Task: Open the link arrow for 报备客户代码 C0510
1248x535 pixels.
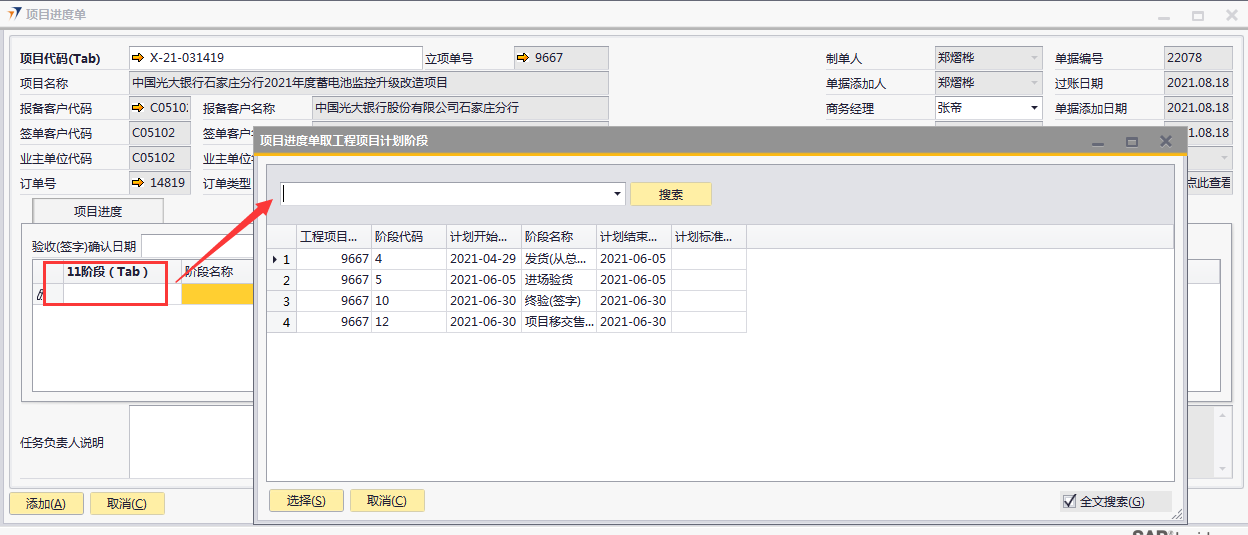Action: coord(138,108)
